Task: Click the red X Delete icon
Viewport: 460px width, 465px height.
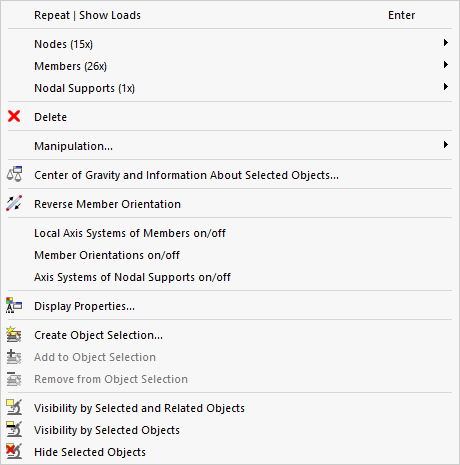Action: pyautogui.click(x=14, y=117)
